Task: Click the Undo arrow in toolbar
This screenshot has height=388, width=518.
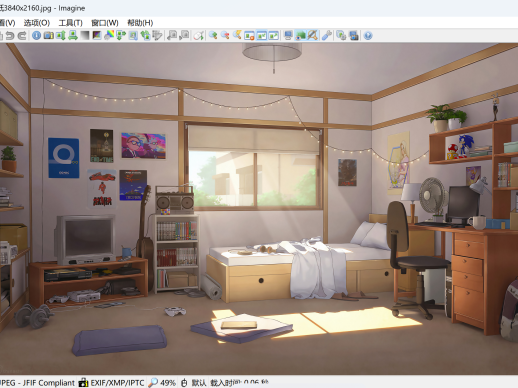Action: [x=10, y=35]
